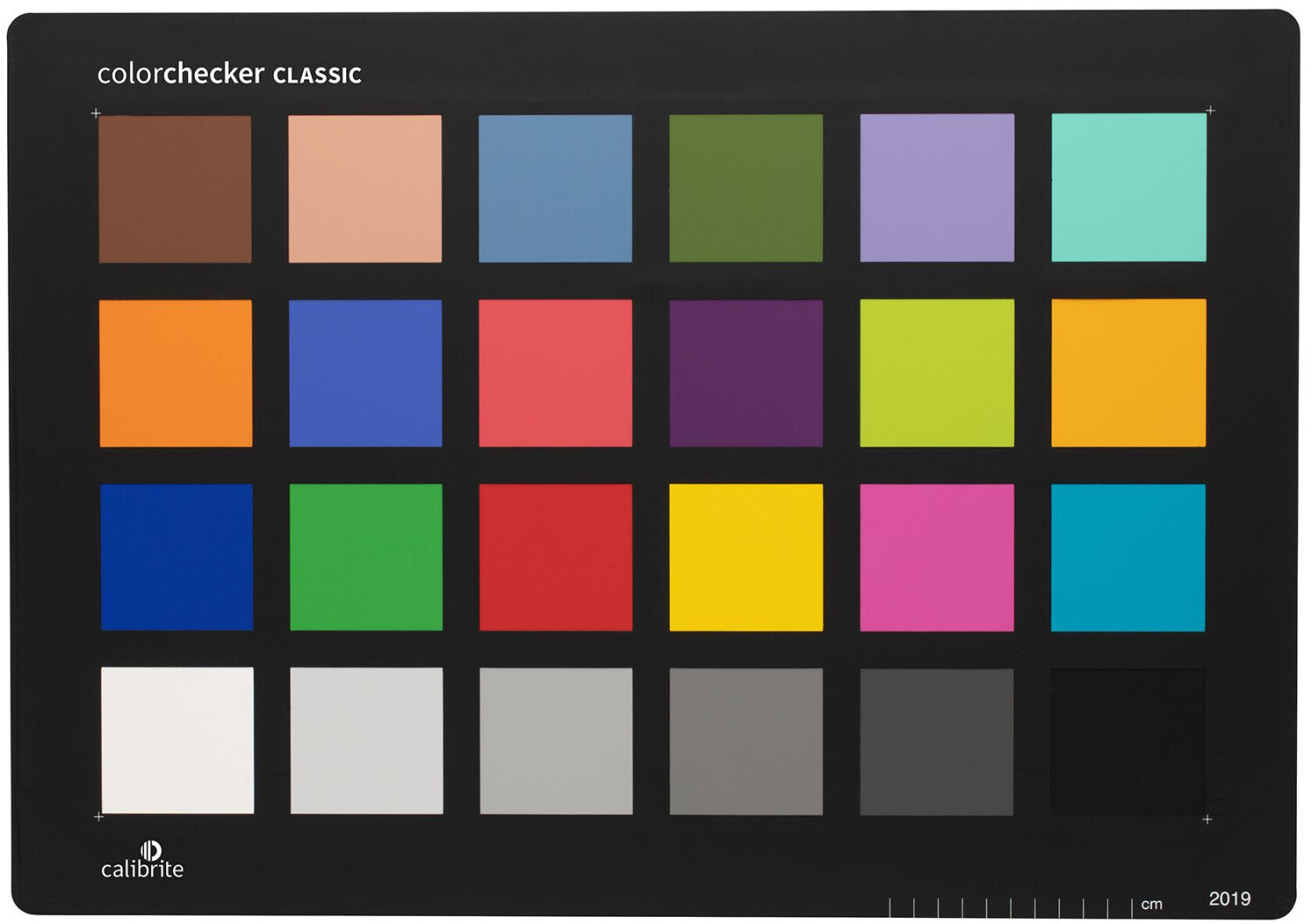Click the dark purple swatch
Image resolution: width=1311 pixels, height=924 pixels.
[746, 373]
